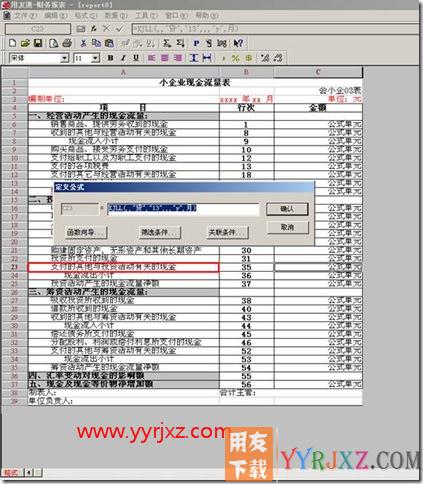Select the title cell 小企业现金流量表

click(x=195, y=82)
